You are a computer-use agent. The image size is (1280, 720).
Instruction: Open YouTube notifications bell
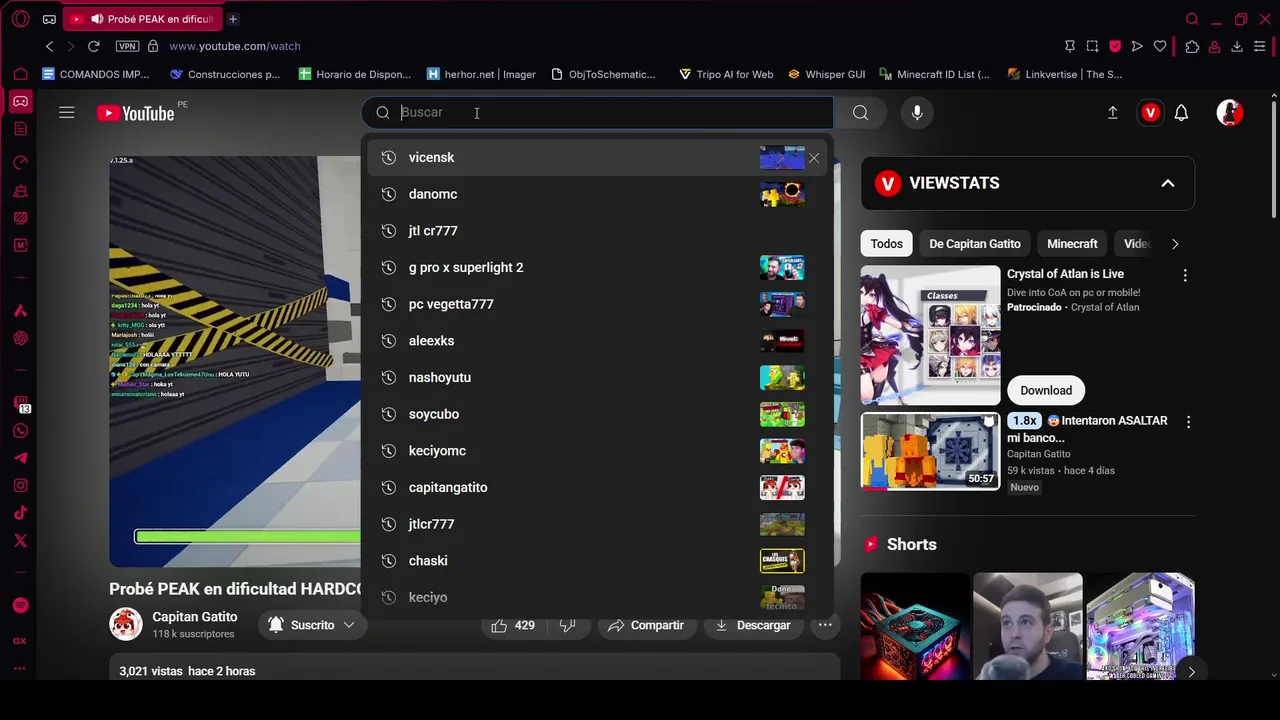pos(1181,113)
